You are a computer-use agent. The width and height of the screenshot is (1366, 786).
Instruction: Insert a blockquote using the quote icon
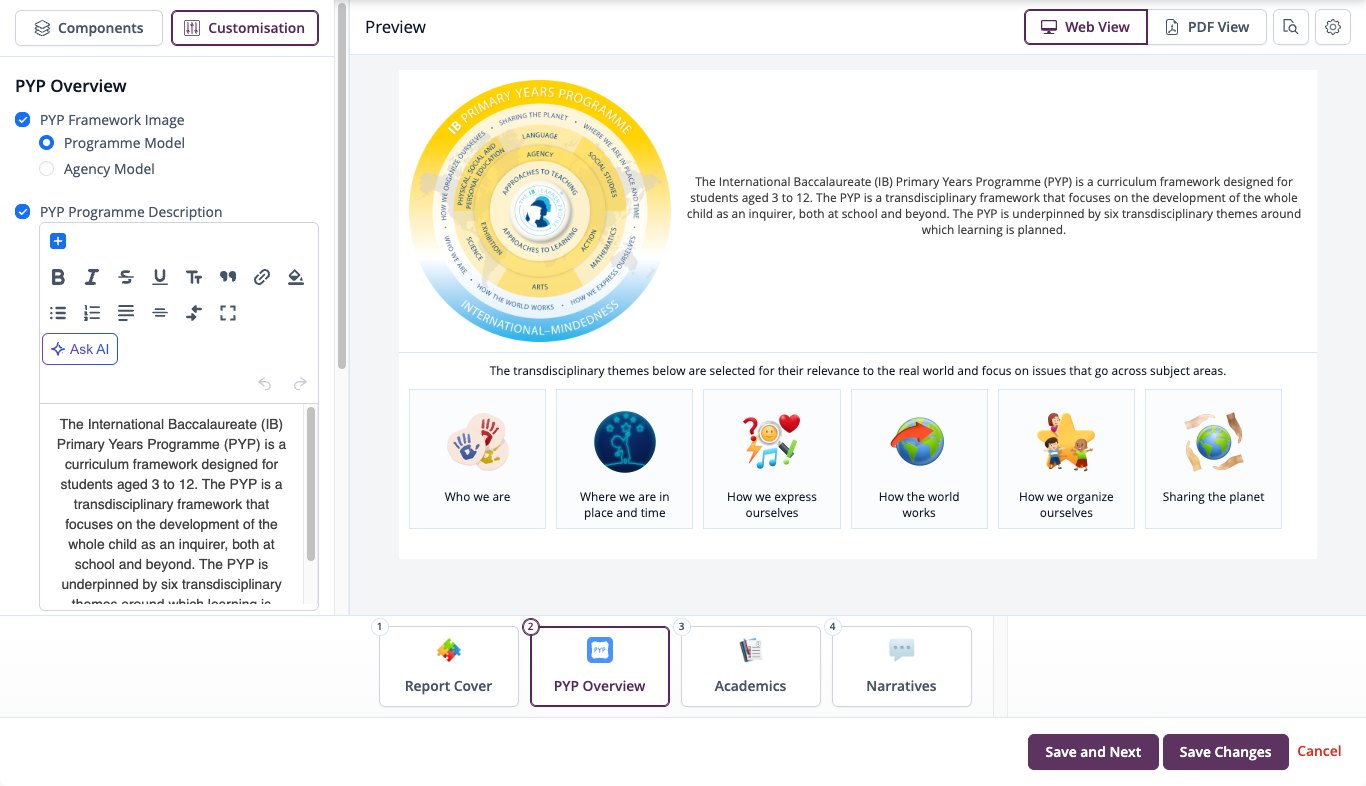[228, 277]
